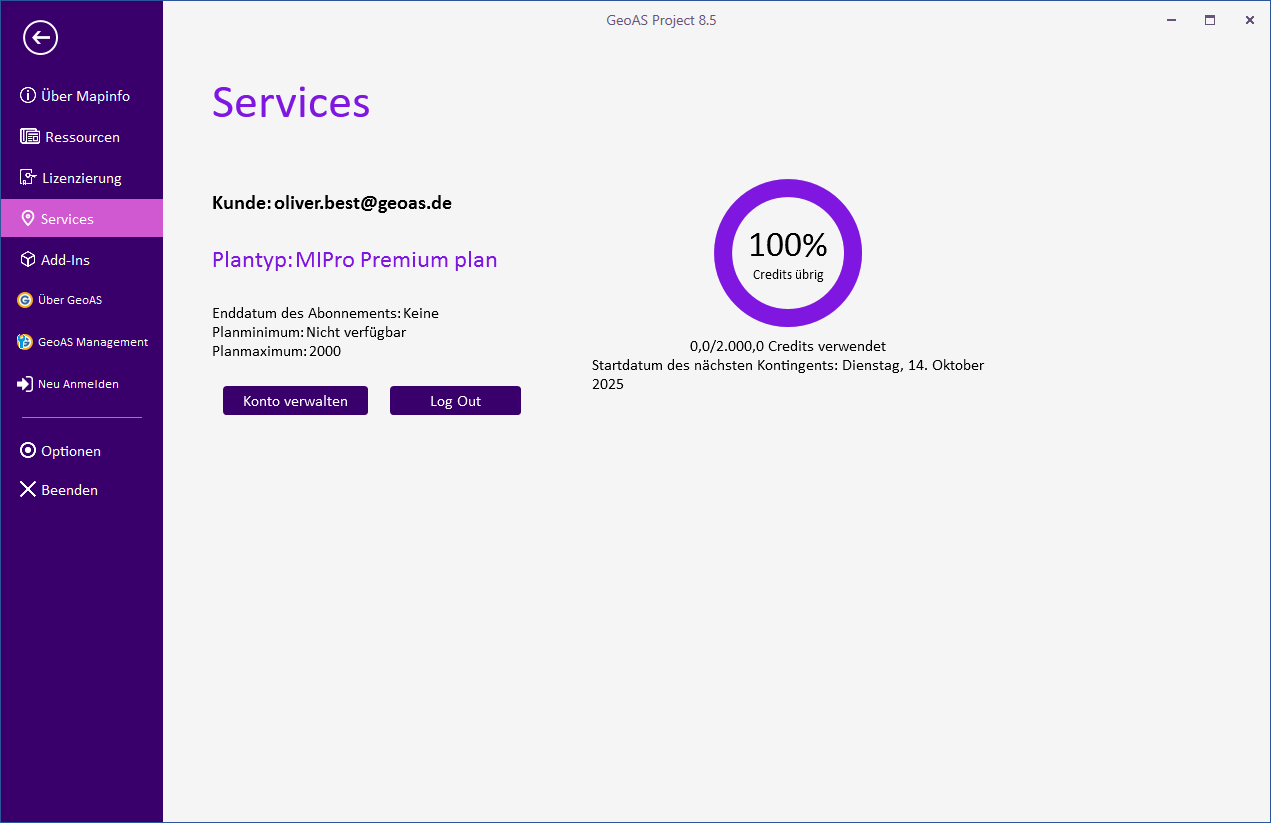Select the Services sidebar entry
The width and height of the screenshot is (1271, 823).
67,219
